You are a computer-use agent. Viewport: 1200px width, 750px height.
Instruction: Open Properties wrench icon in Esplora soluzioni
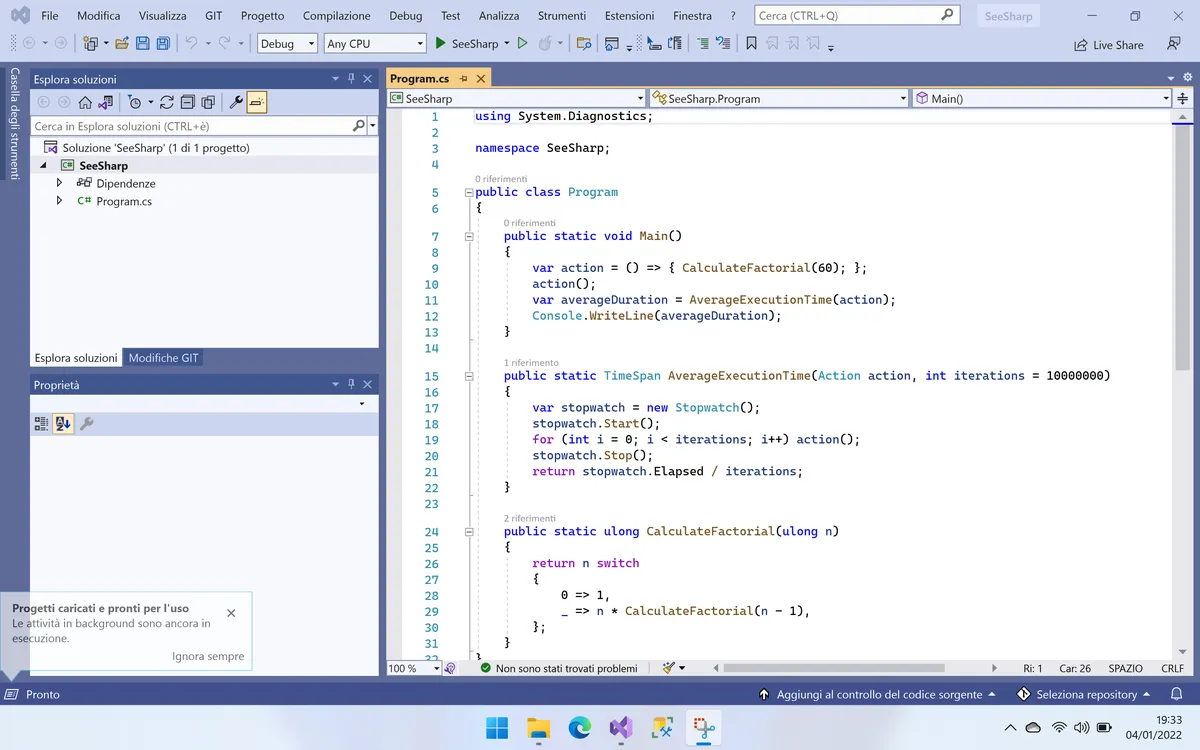pyautogui.click(x=237, y=102)
